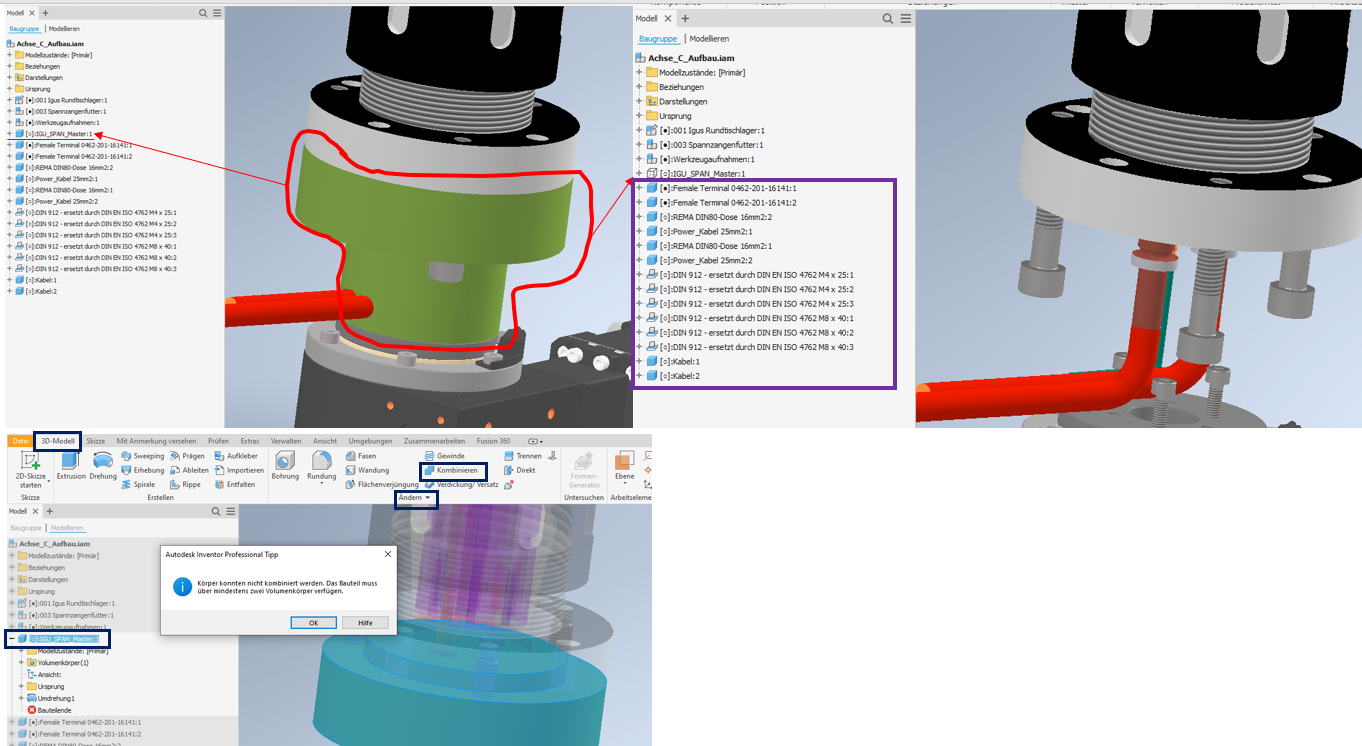Expand Beziehungen in the top-left browser
Viewport: 1362px width, 746px height.
(9, 66)
